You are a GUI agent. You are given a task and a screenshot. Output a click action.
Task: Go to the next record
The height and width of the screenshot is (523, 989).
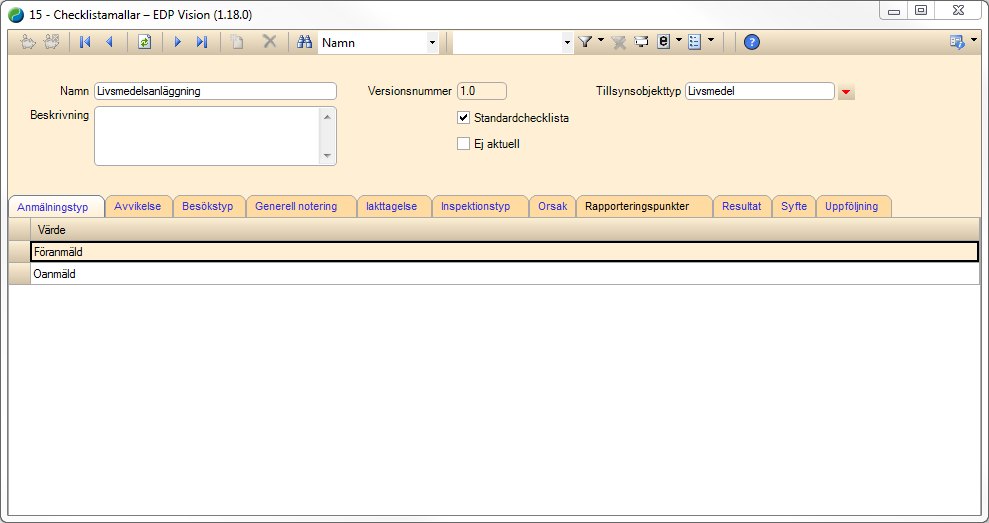pos(178,42)
